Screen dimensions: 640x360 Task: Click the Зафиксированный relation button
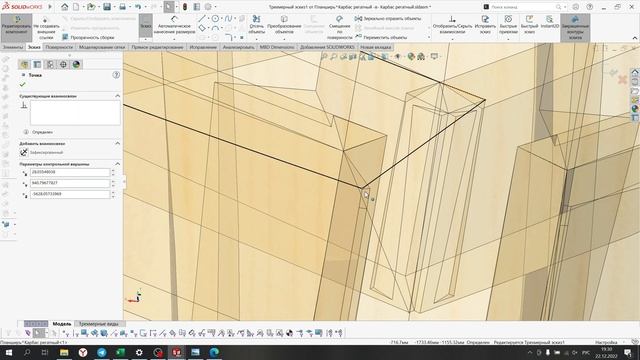tap(24, 152)
